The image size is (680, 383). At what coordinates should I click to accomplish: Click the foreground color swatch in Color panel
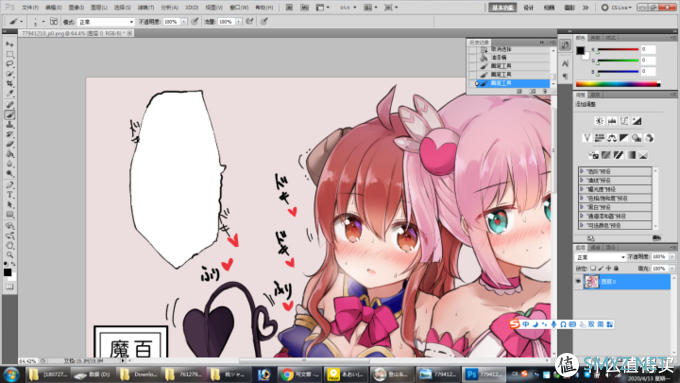click(580, 50)
